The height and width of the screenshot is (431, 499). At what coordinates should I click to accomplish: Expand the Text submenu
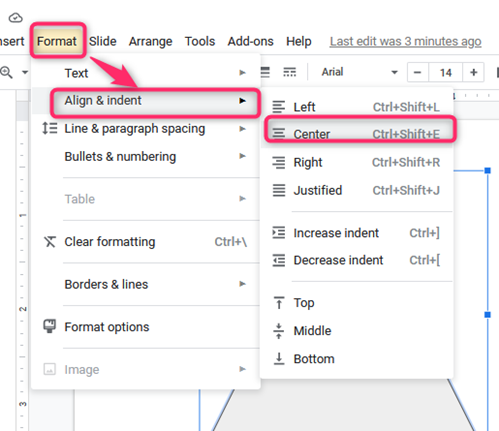point(146,73)
